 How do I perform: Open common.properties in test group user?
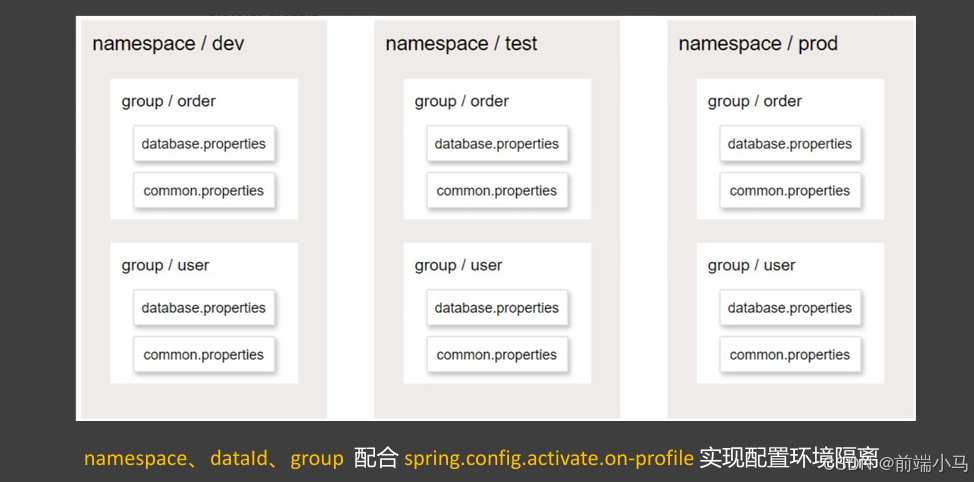(497, 355)
